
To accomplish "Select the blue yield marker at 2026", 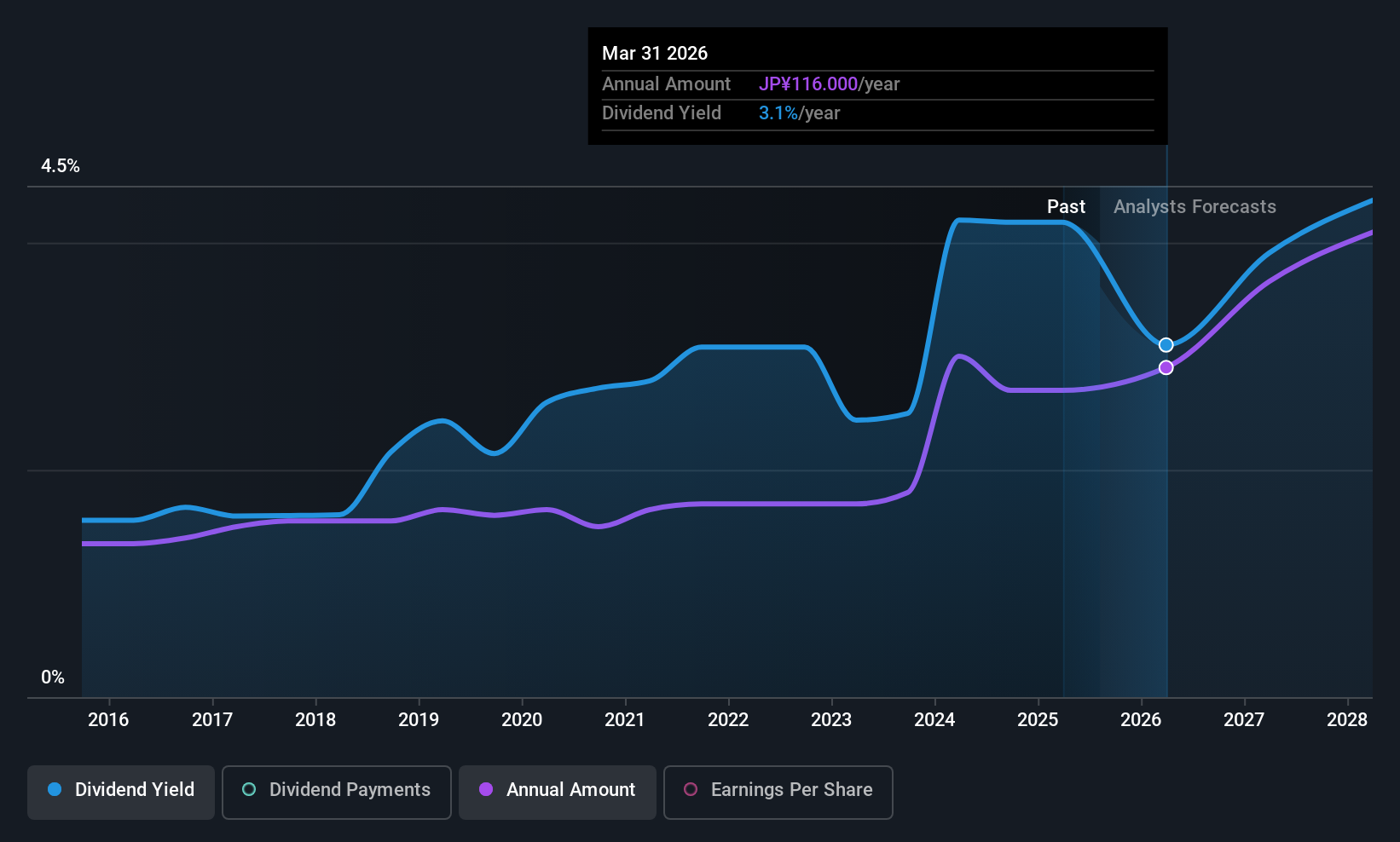I will [x=1166, y=345].
